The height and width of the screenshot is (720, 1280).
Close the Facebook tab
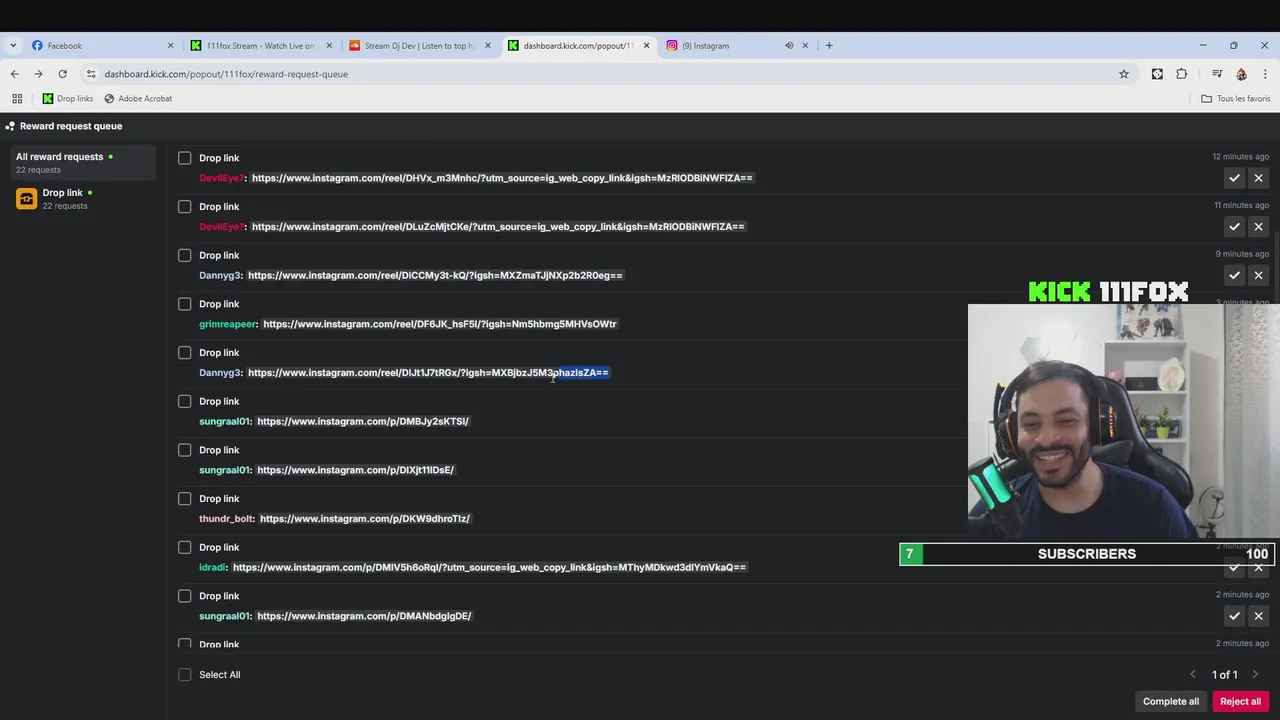[x=170, y=45]
